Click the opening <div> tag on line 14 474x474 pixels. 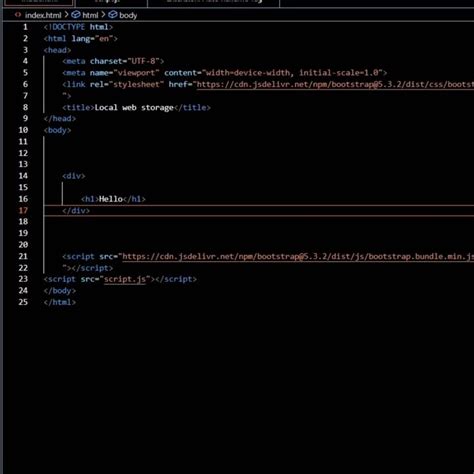tap(74, 176)
